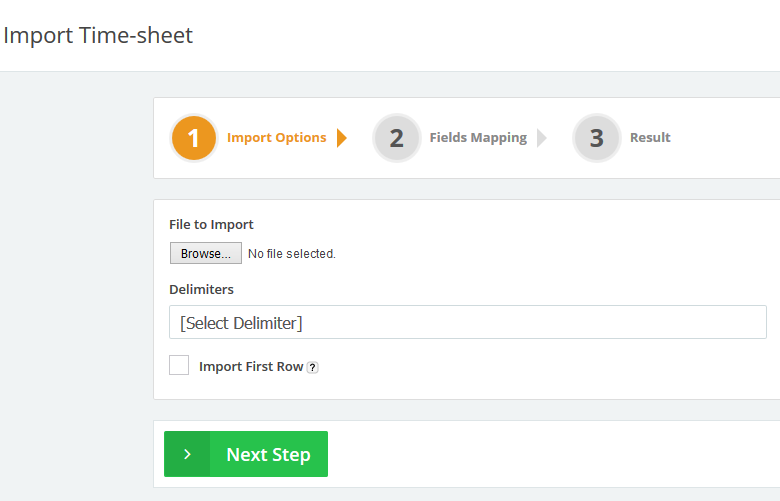Select the Import Options step label

pyautogui.click(x=276, y=138)
